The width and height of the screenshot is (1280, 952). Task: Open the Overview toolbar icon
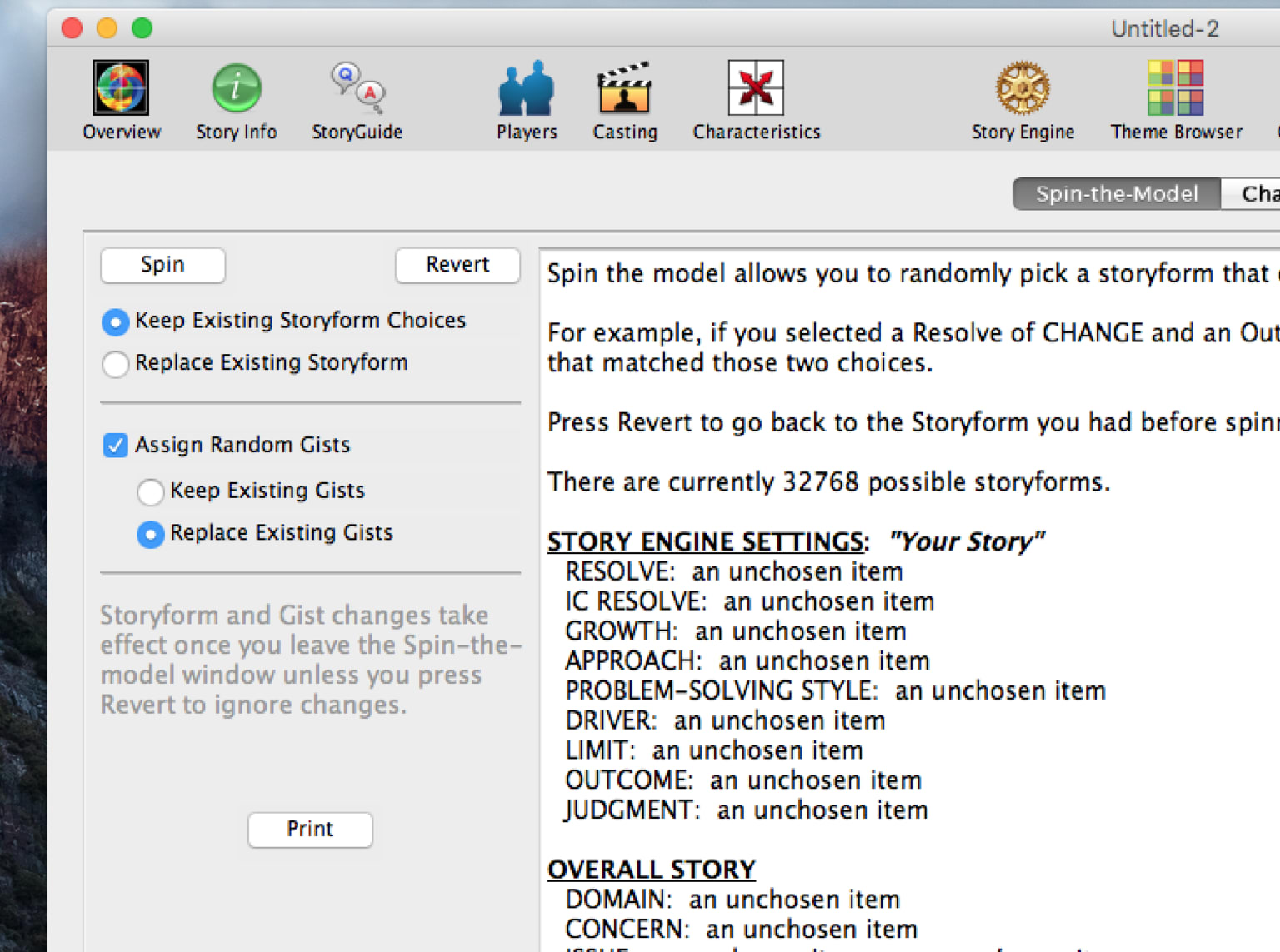[x=121, y=87]
